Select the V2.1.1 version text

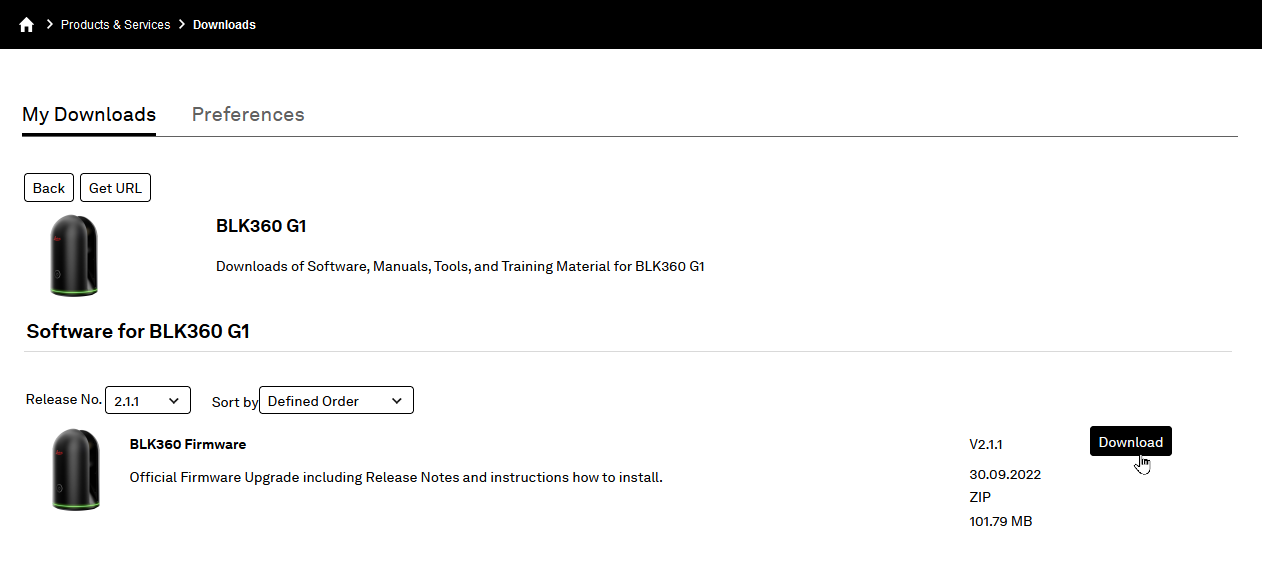click(x=986, y=444)
